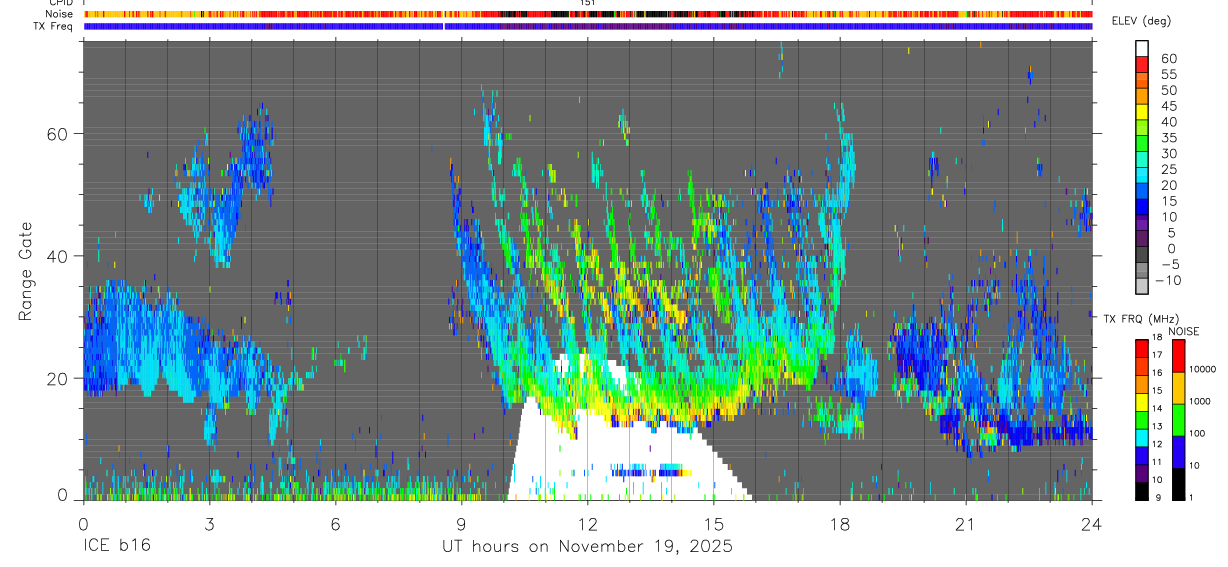This screenshot has height=567, width=1228.
Task: Click the 'ELEV (deg)' legend title
Action: coord(1142,21)
